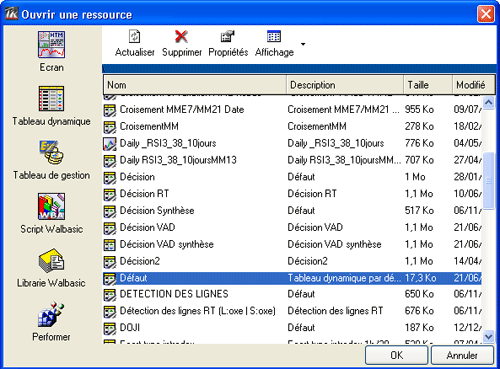Image resolution: width=500 pixels, height=369 pixels.
Task: Click the '278 Ko' size cell
Action: click(419, 127)
